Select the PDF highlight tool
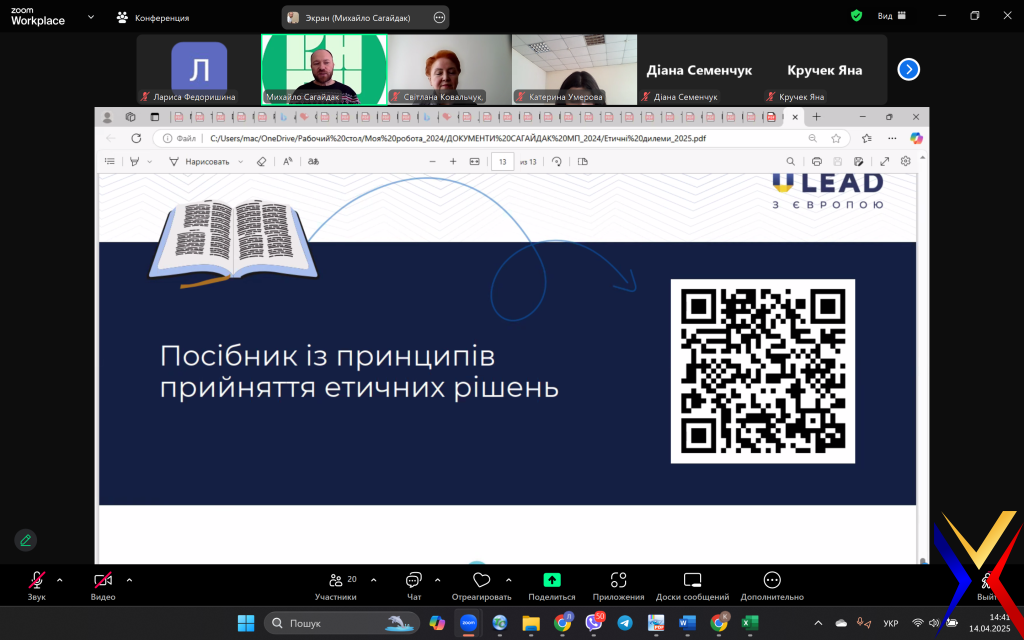Image resolution: width=1024 pixels, height=640 pixels. pos(135,161)
